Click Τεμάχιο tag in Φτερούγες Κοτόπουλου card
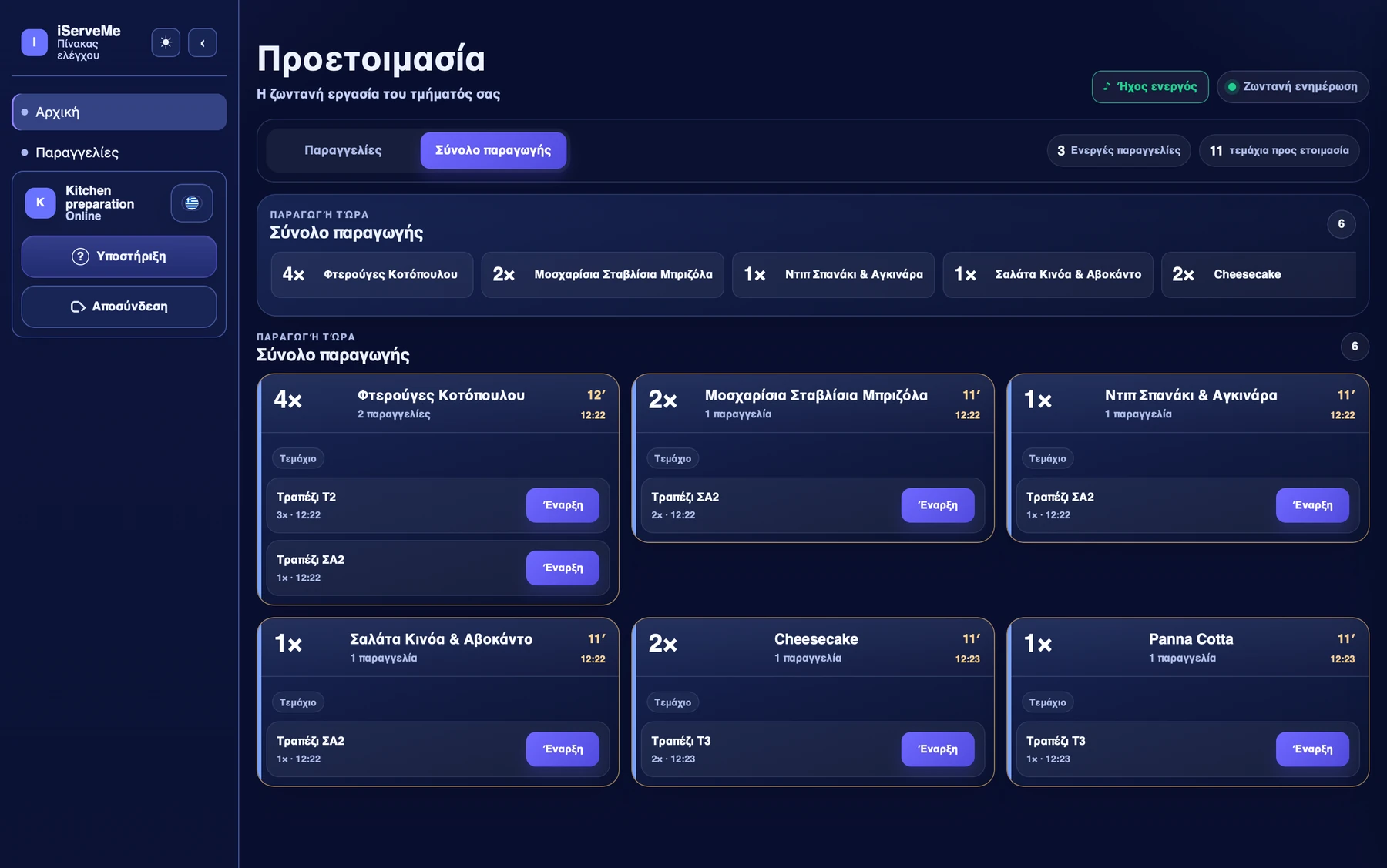Viewport: 1387px width, 868px height. (x=297, y=459)
